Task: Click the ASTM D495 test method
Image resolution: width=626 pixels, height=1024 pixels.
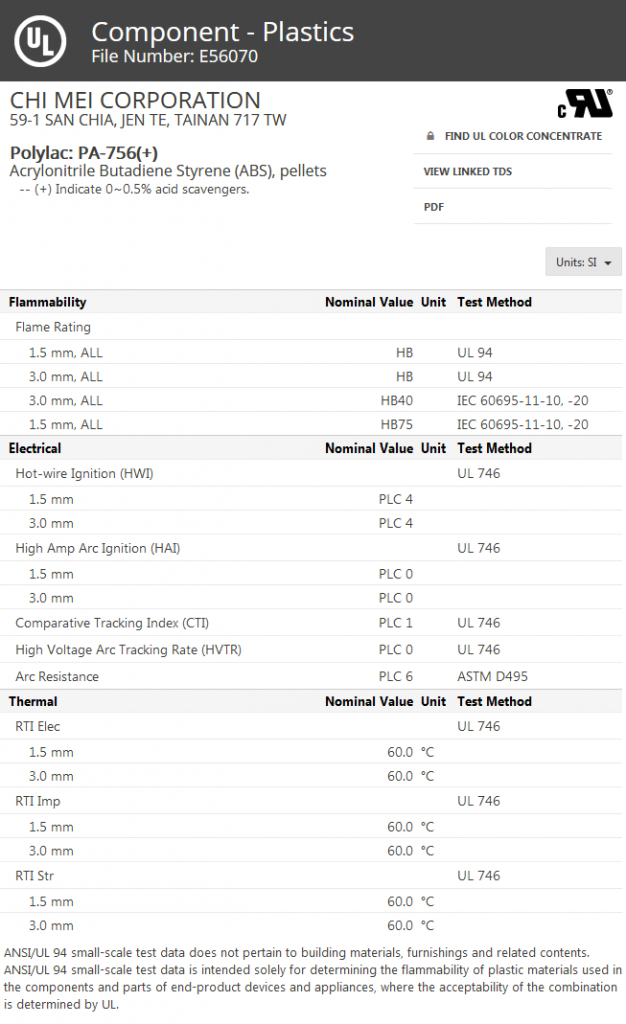Action: click(x=489, y=677)
